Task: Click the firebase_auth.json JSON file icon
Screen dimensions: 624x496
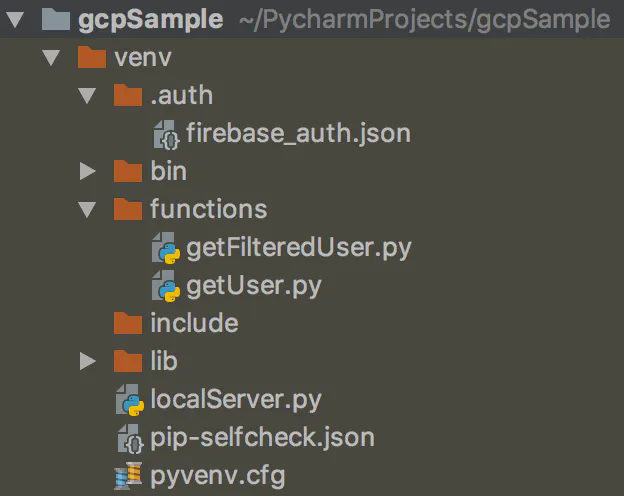Action: click(x=166, y=135)
